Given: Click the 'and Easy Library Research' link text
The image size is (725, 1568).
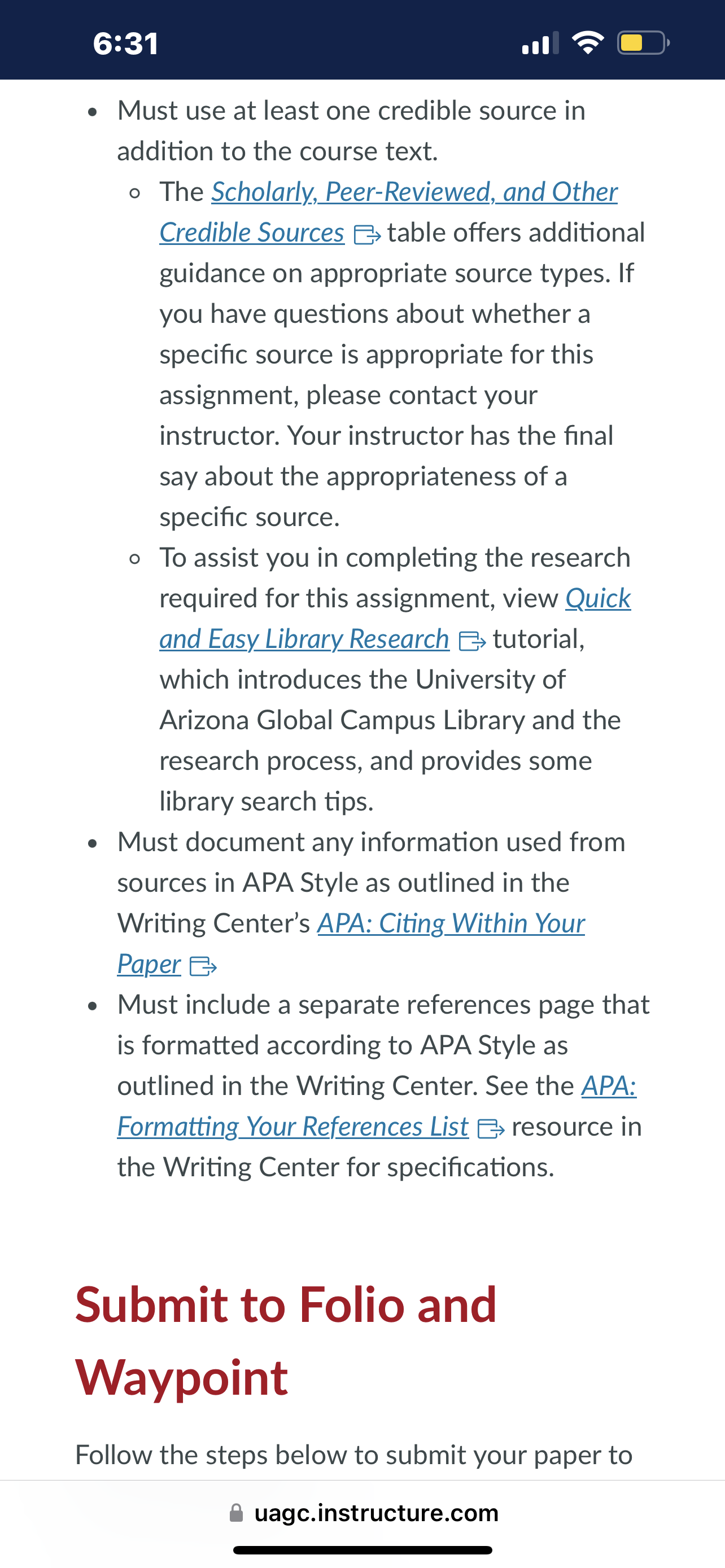Looking at the screenshot, I should 304,639.
